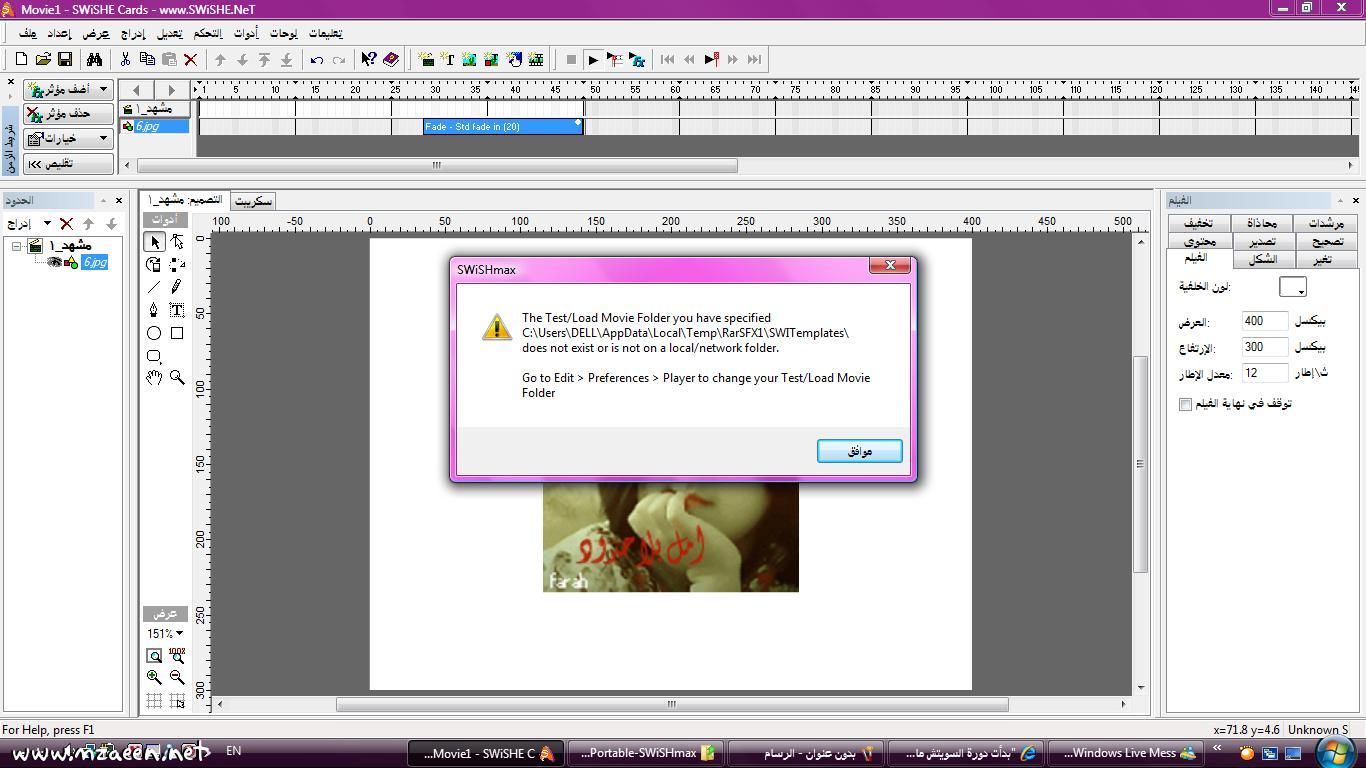Select the Pencil tool
This screenshot has height=768, width=1366.
coord(177,287)
